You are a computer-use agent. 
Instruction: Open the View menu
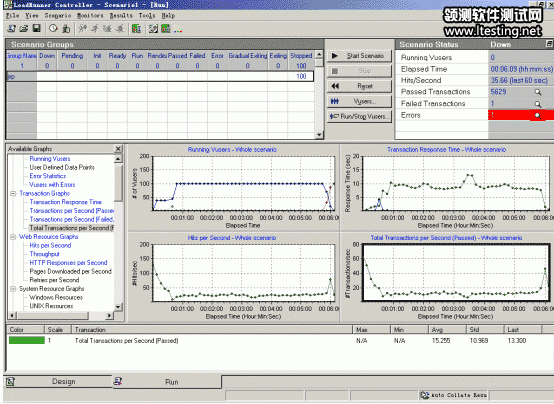point(31,16)
